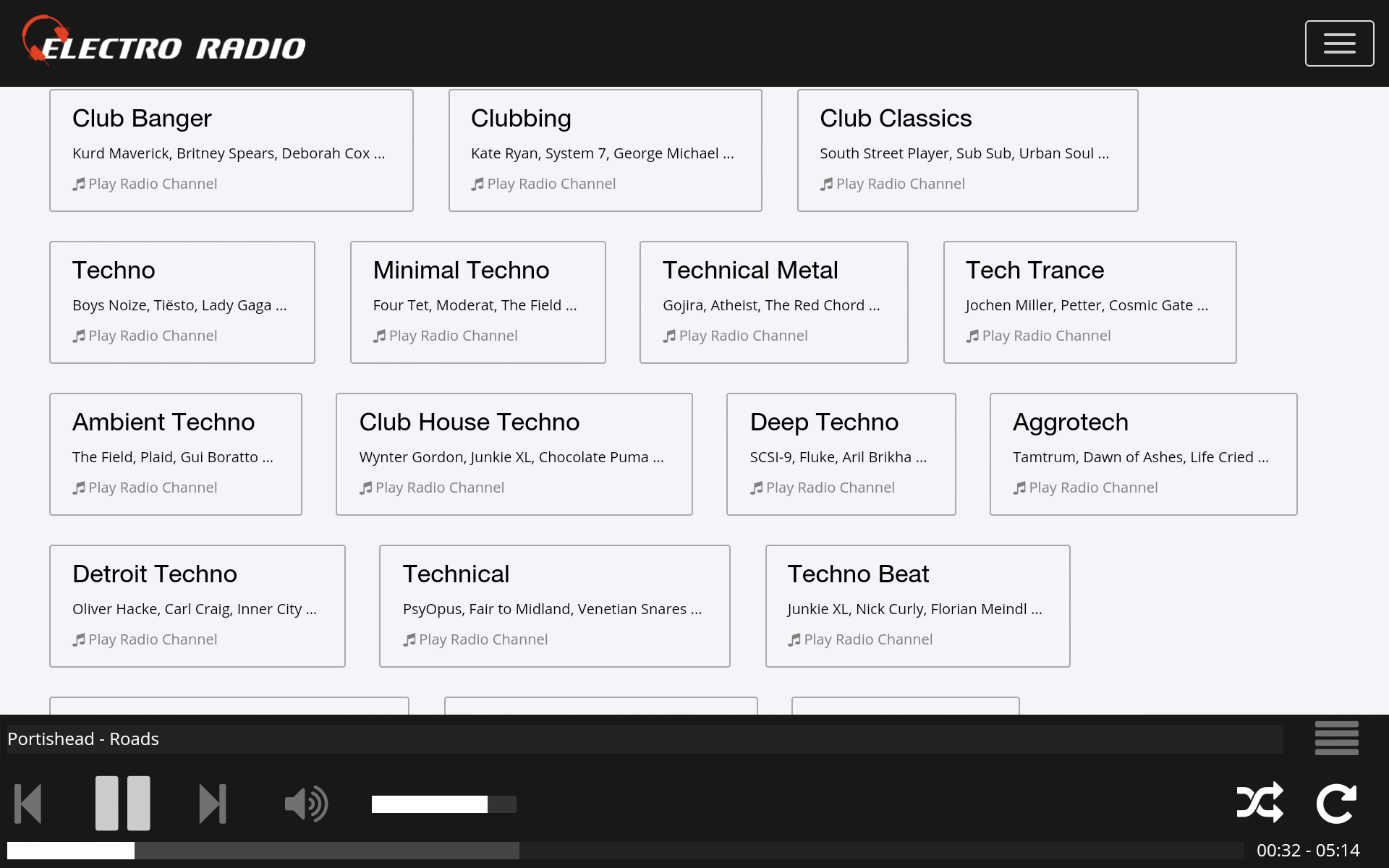Click artists Junkie XL, Nick Curly text
Screen dimensions: 1389x868
(915, 609)
